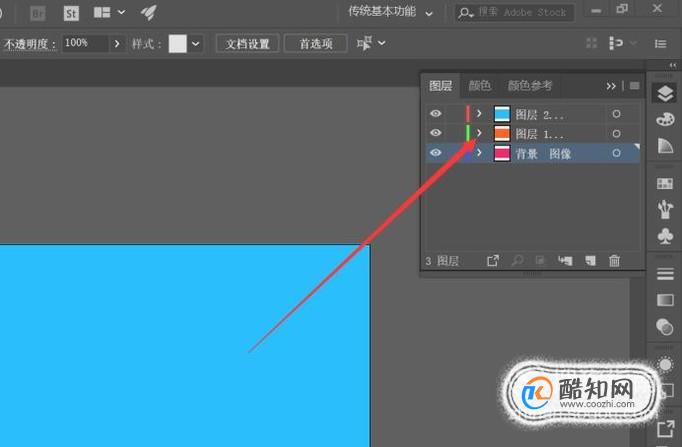Open Stroke panel dock icon
682x447 pixels.
coord(665,274)
